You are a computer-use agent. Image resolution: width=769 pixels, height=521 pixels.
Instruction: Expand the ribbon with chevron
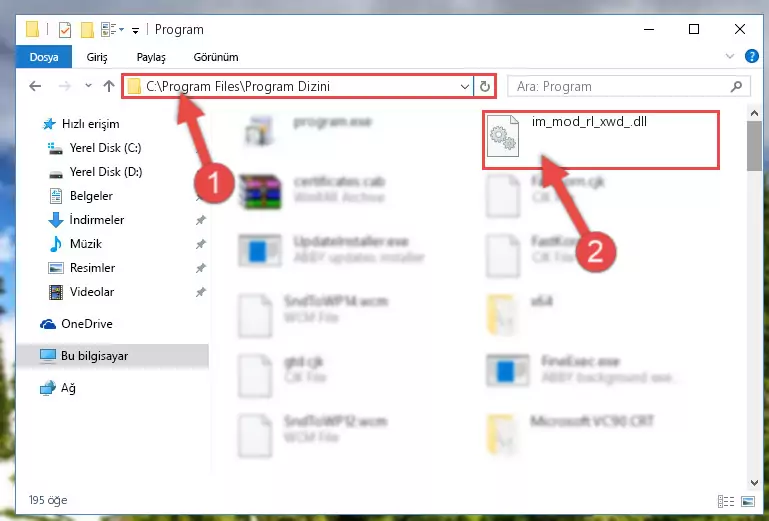(x=730, y=56)
